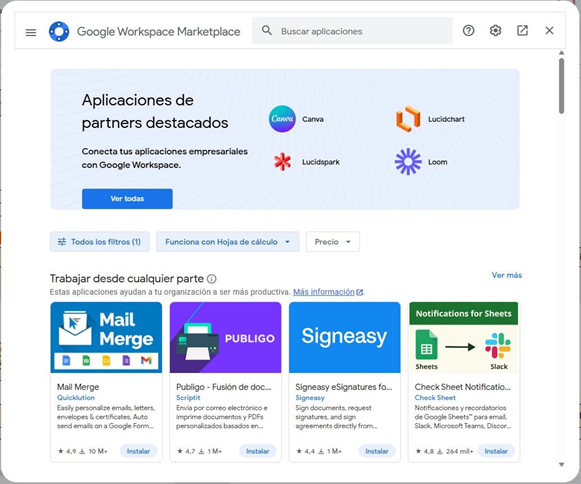Click the Ver todas button
The width and height of the screenshot is (581, 484).
pyautogui.click(x=127, y=199)
